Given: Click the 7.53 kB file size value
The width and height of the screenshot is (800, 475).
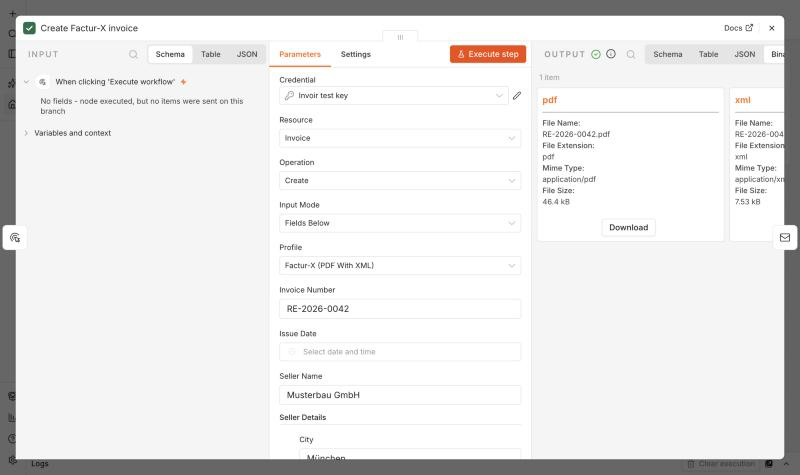Looking at the screenshot, I should pyautogui.click(x=747, y=202).
